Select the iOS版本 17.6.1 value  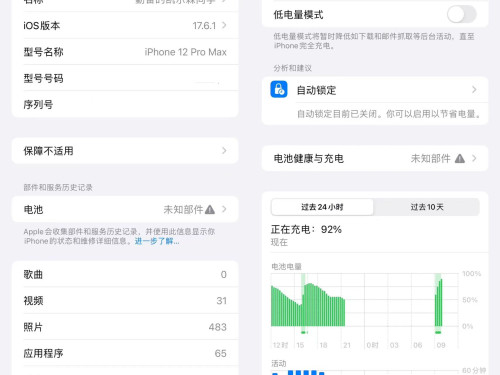point(204,26)
